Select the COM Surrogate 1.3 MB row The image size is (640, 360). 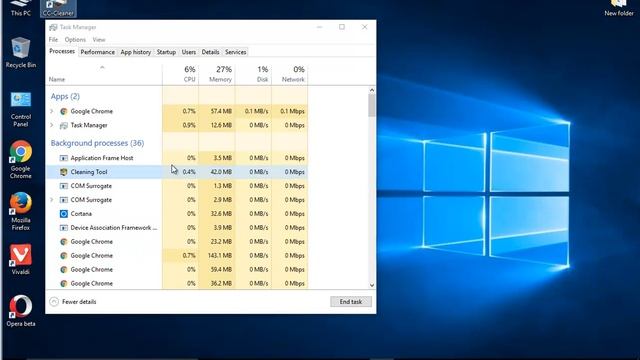click(177, 186)
